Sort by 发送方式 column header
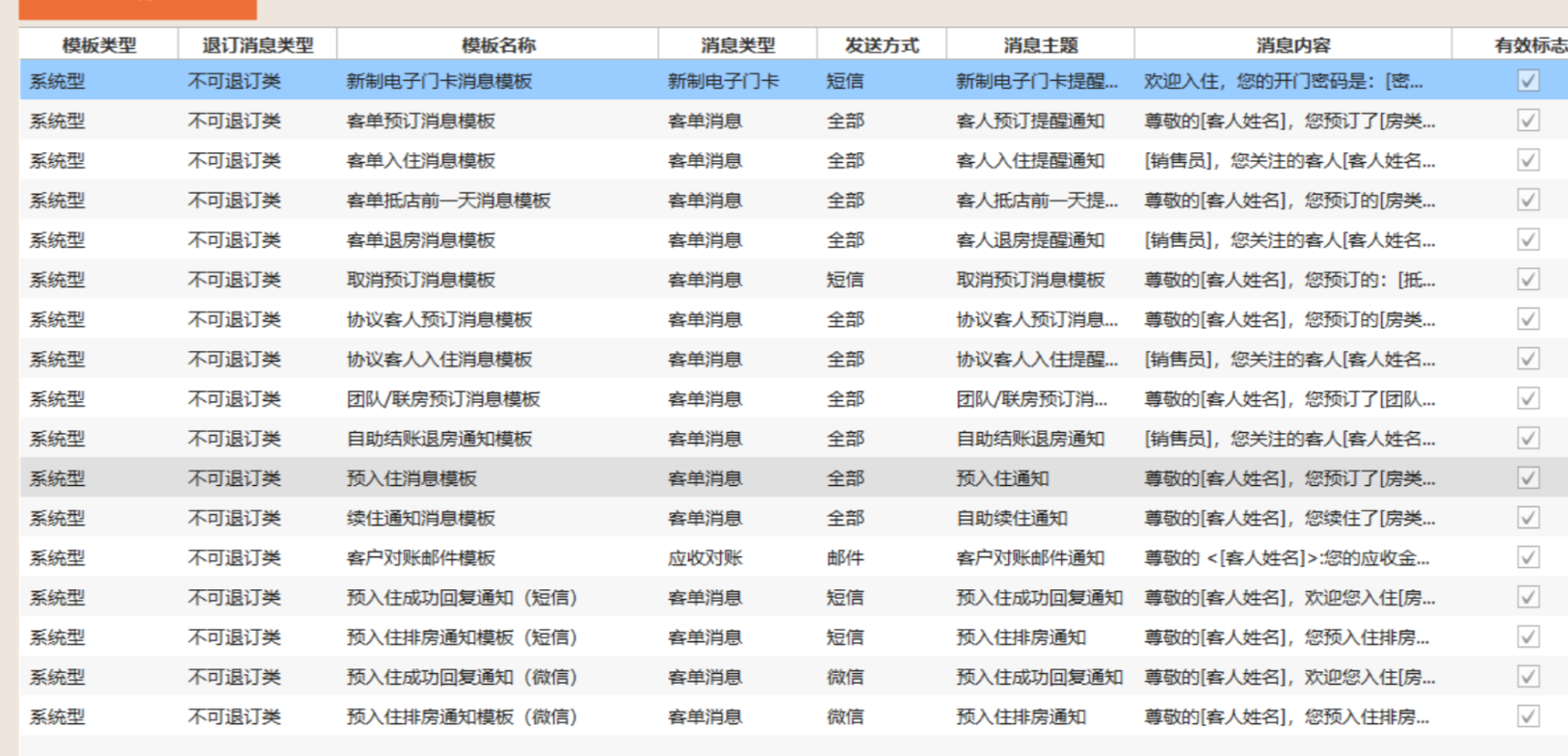The width and height of the screenshot is (1568, 756). tap(881, 45)
